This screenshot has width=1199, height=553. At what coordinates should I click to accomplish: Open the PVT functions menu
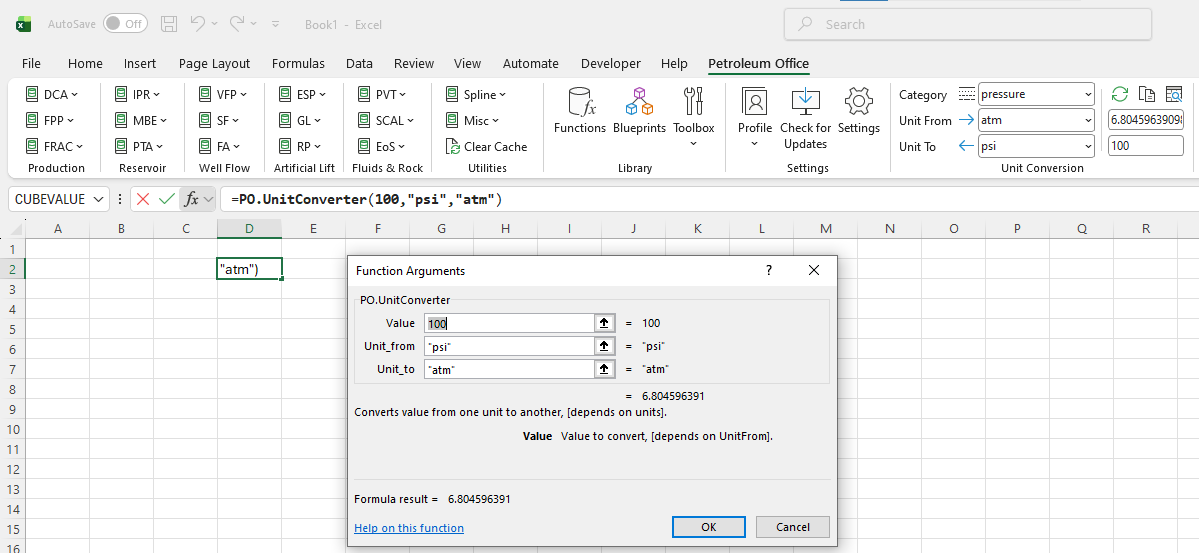(x=382, y=95)
